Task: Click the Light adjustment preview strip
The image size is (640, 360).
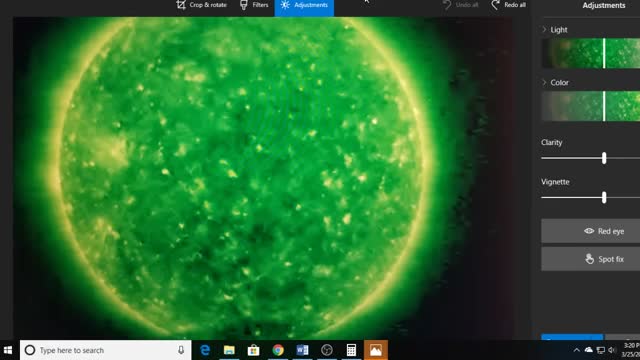Action: point(591,53)
